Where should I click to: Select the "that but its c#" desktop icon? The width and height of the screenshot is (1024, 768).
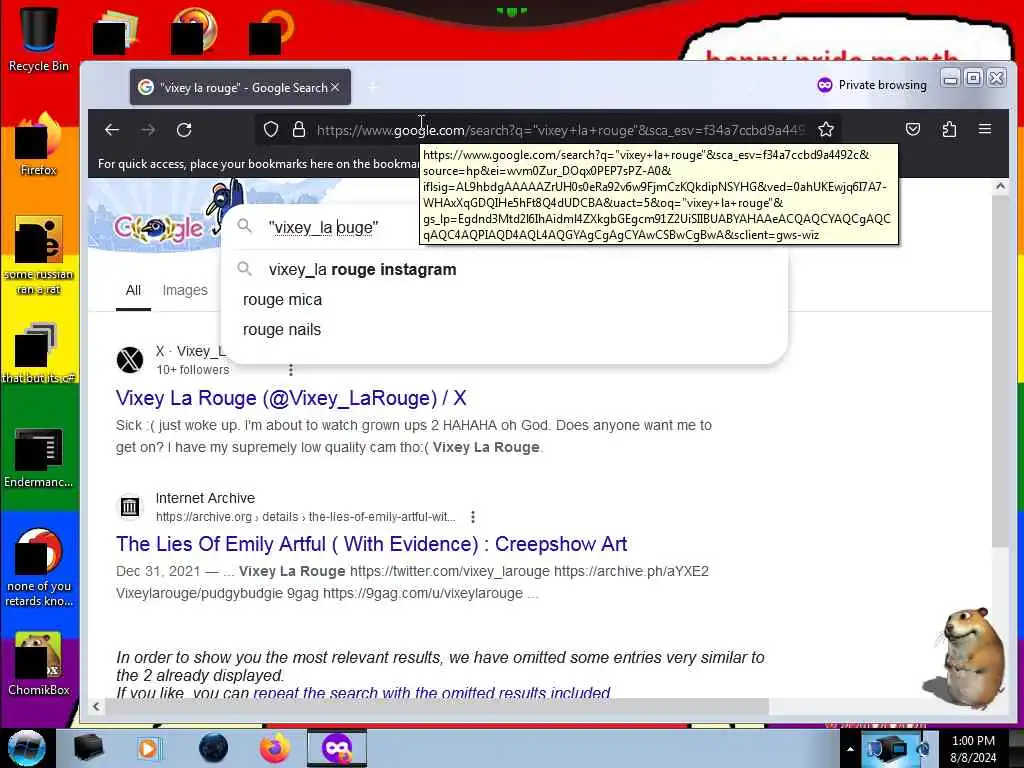click(x=39, y=354)
